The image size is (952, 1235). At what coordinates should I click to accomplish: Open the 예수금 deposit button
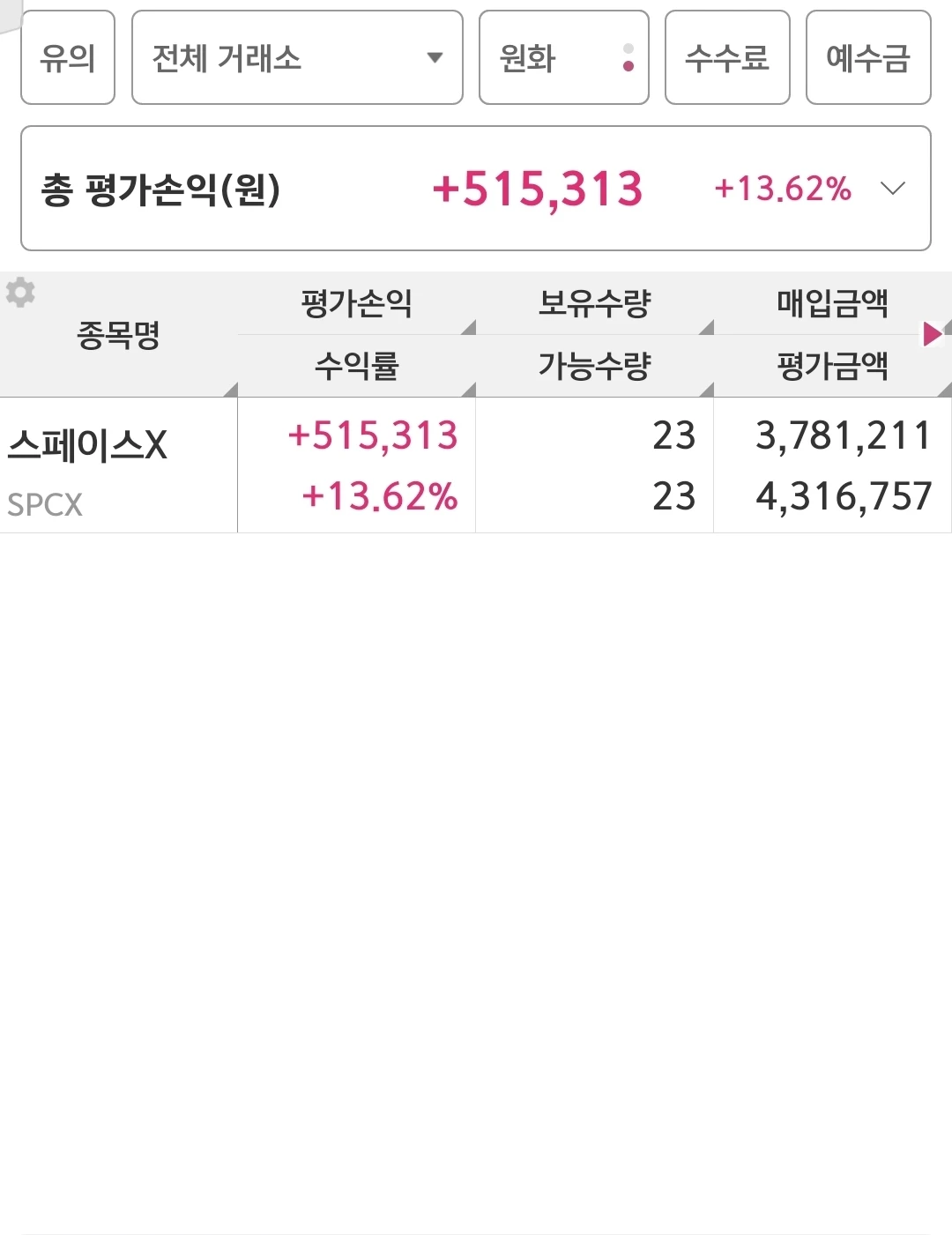(868, 58)
